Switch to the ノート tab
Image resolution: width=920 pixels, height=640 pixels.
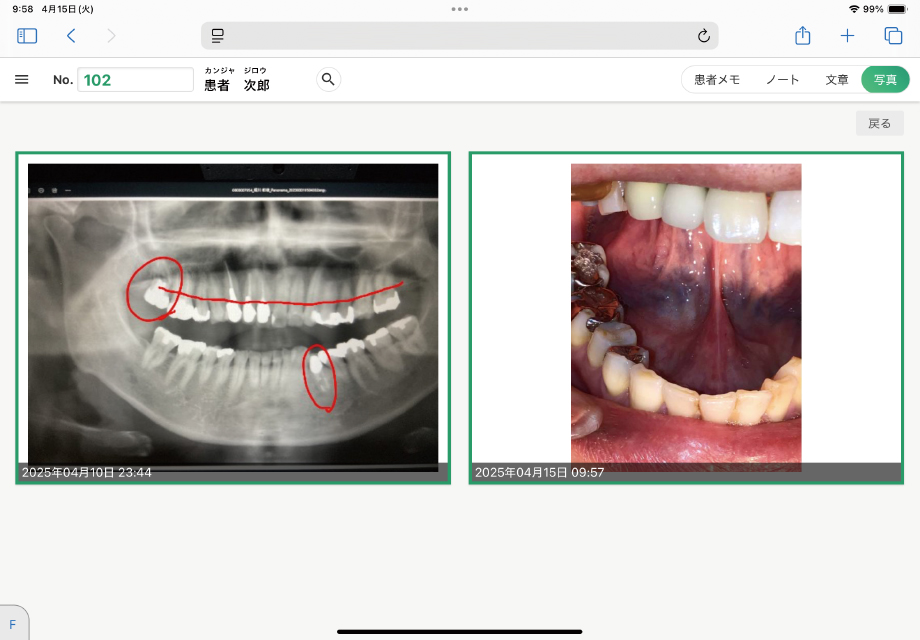[x=782, y=80]
